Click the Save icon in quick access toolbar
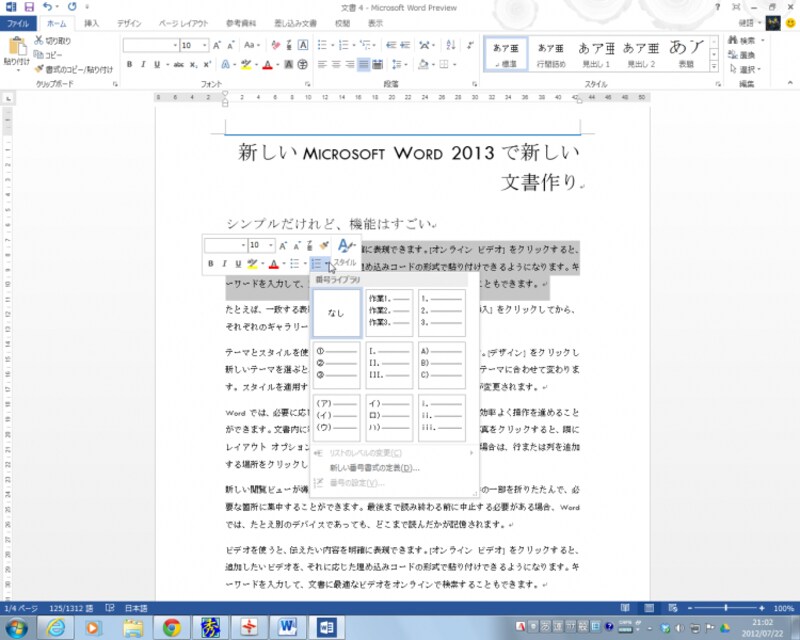The height and width of the screenshot is (640, 800). [28, 7]
